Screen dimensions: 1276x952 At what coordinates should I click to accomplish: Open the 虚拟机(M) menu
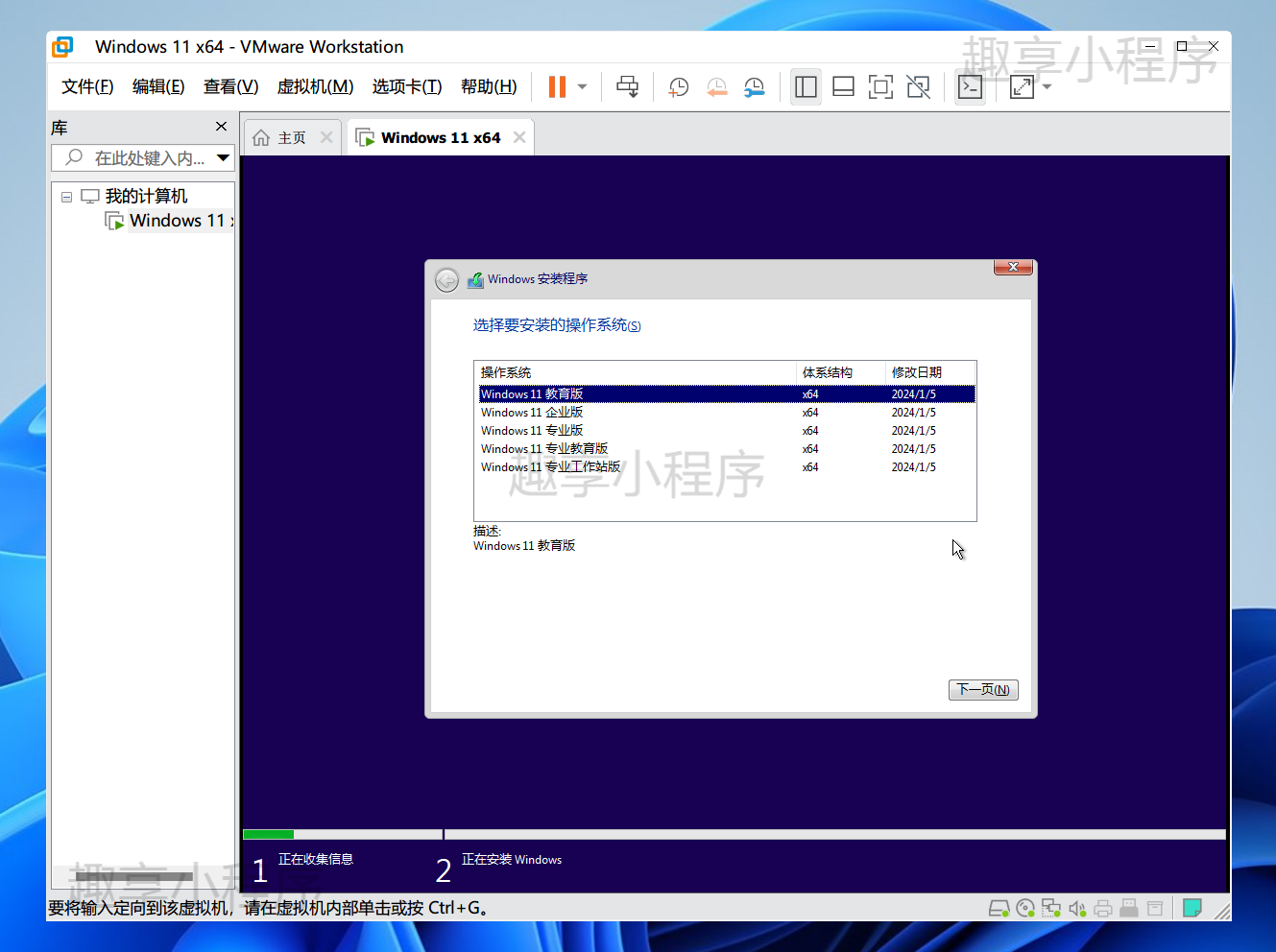[315, 87]
